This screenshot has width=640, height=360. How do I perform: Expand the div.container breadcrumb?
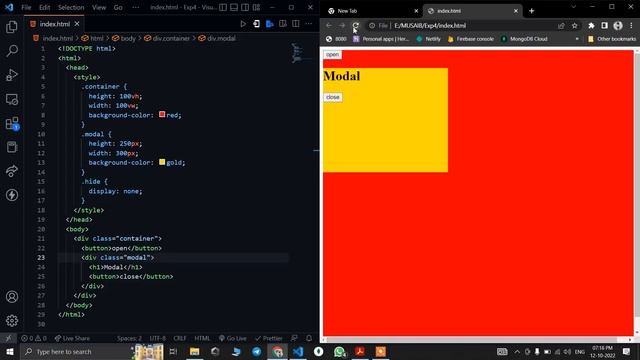167,38
